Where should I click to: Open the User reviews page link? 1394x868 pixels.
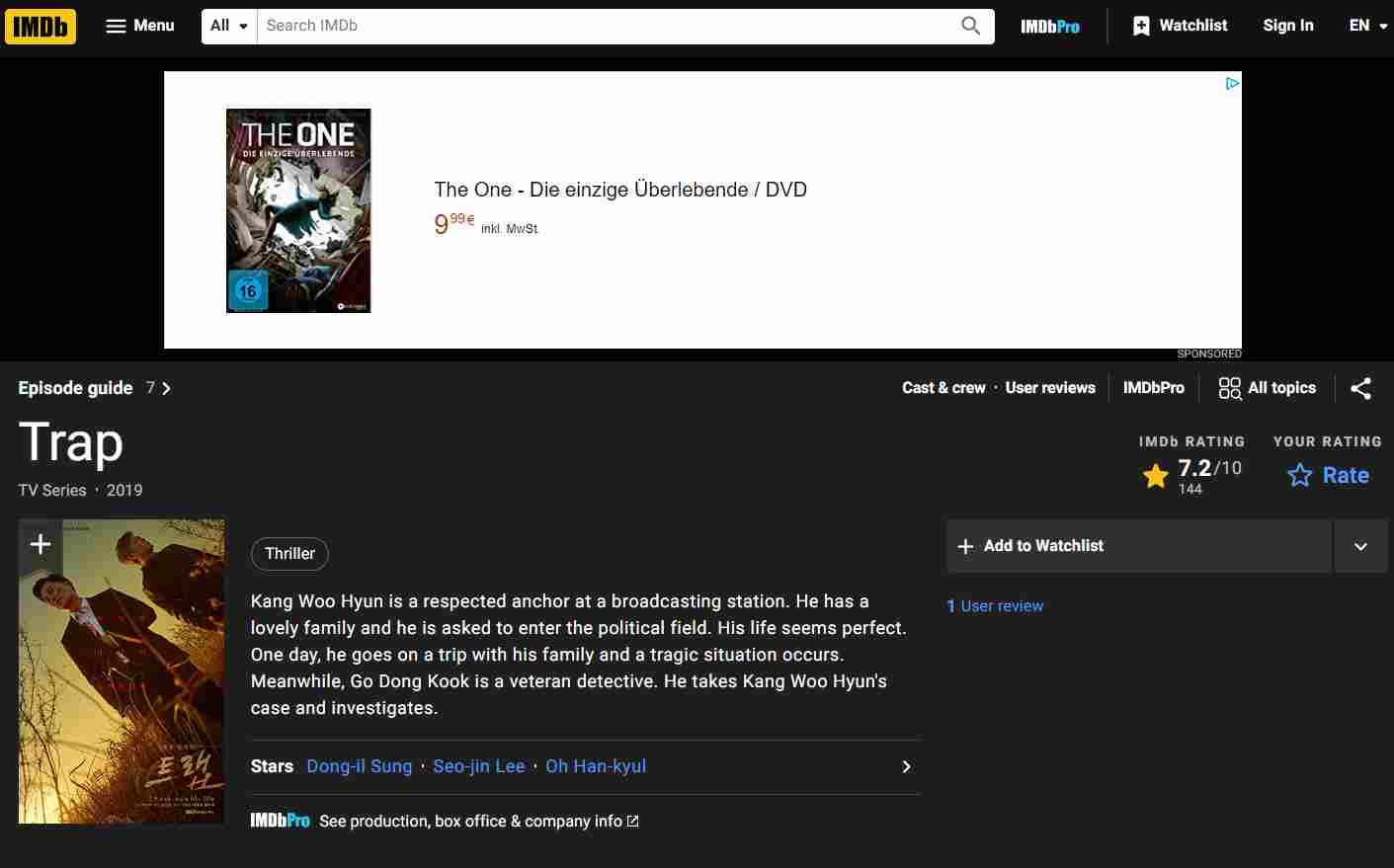1050,388
